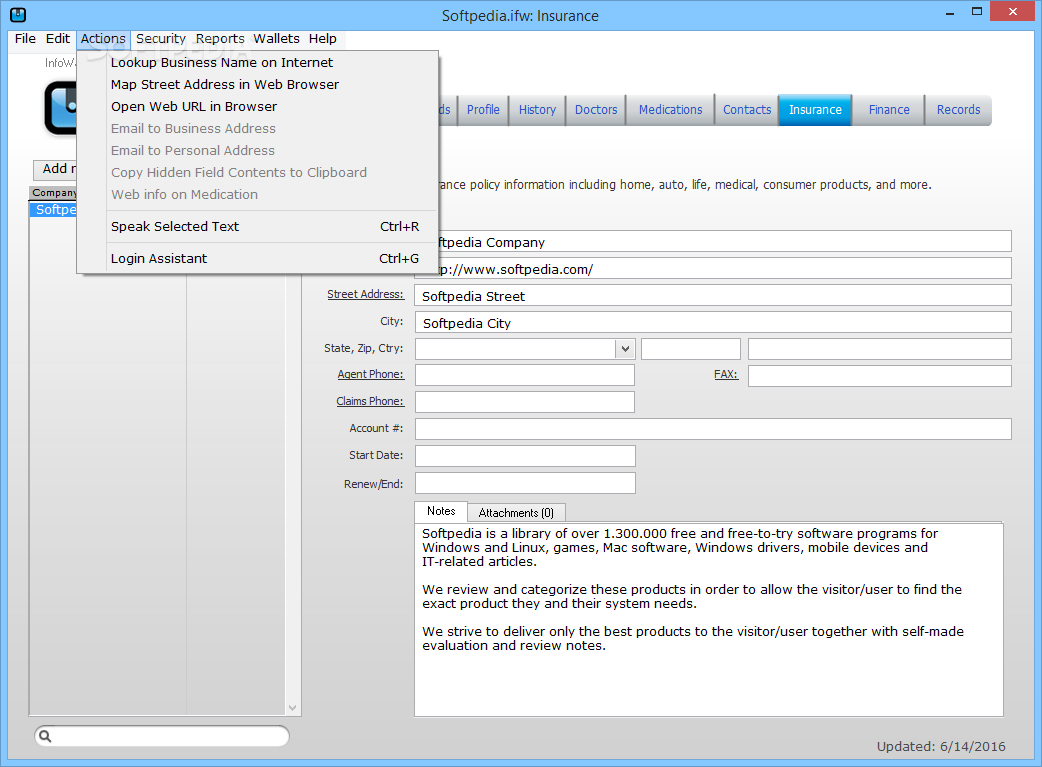Click the search box at bottom left
The height and width of the screenshot is (767, 1042).
click(x=162, y=736)
